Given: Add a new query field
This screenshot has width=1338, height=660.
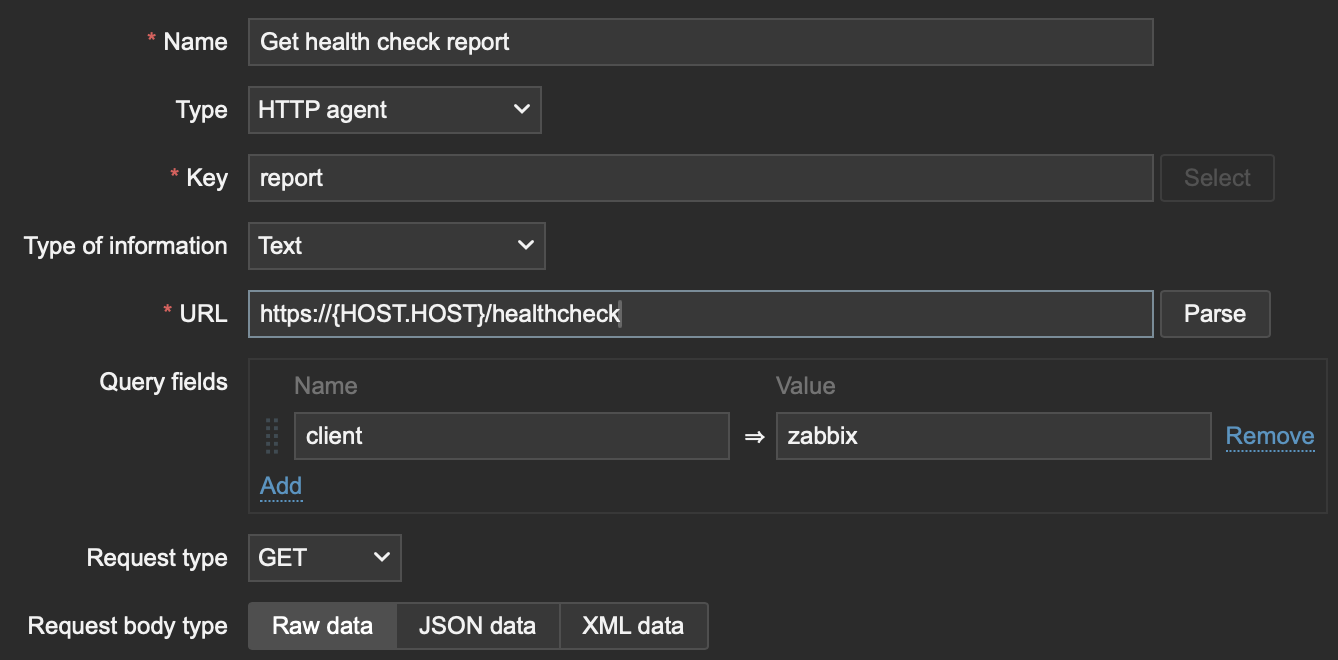Looking at the screenshot, I should (x=281, y=486).
